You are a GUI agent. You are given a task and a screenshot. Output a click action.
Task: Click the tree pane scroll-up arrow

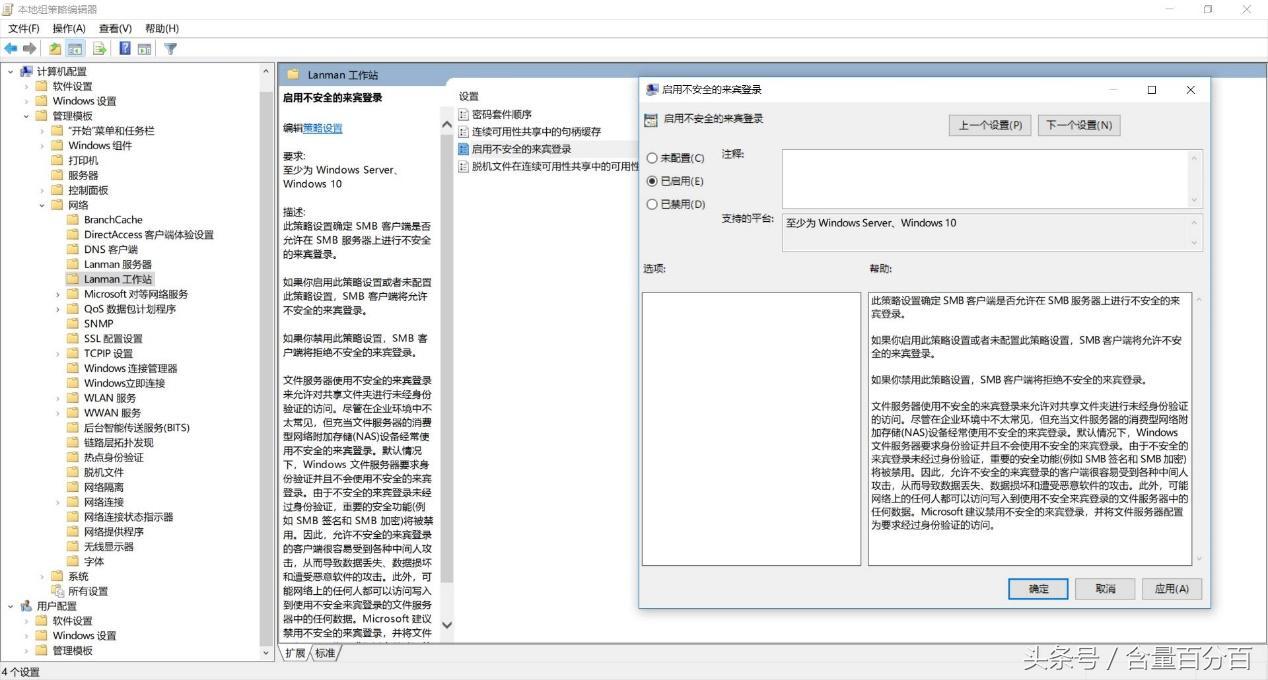click(x=266, y=71)
